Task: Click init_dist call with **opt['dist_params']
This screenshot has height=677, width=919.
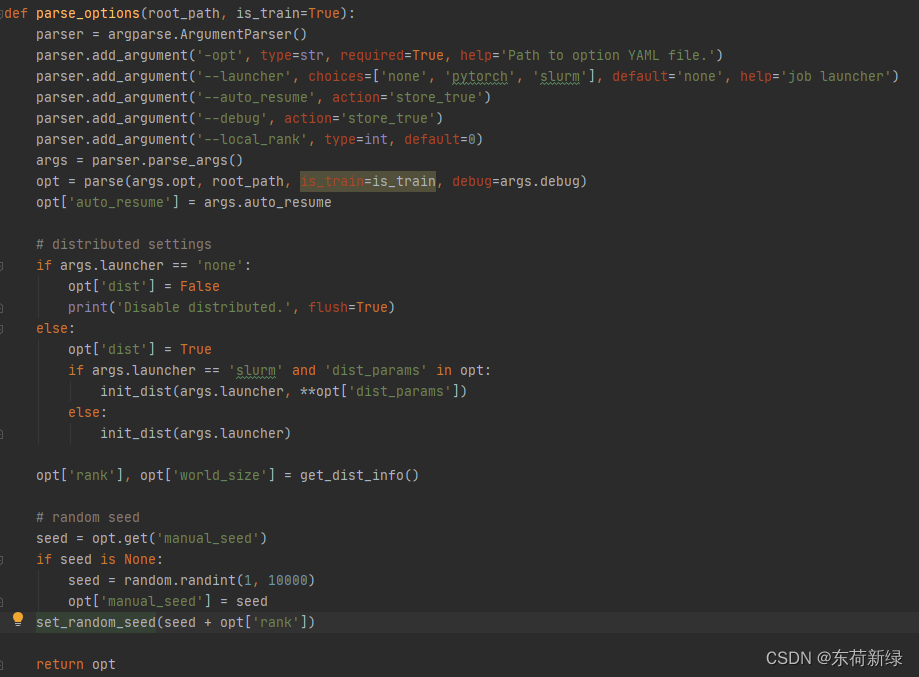Action: pos(283,392)
